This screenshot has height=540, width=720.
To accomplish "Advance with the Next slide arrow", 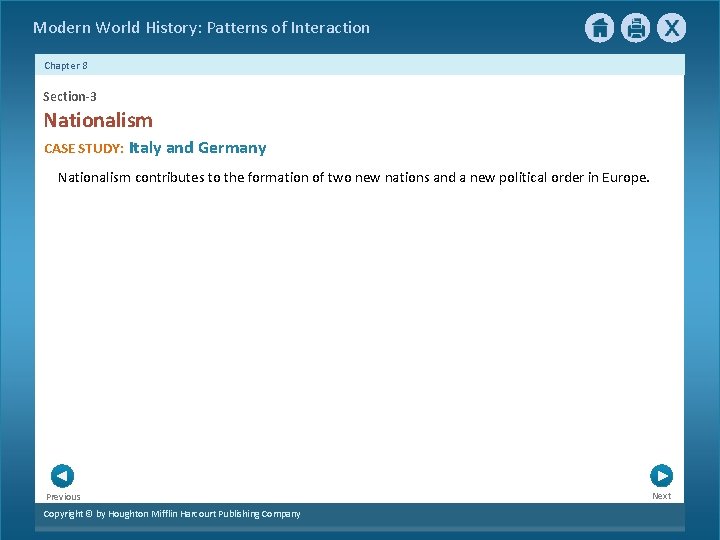I will 662,476.
